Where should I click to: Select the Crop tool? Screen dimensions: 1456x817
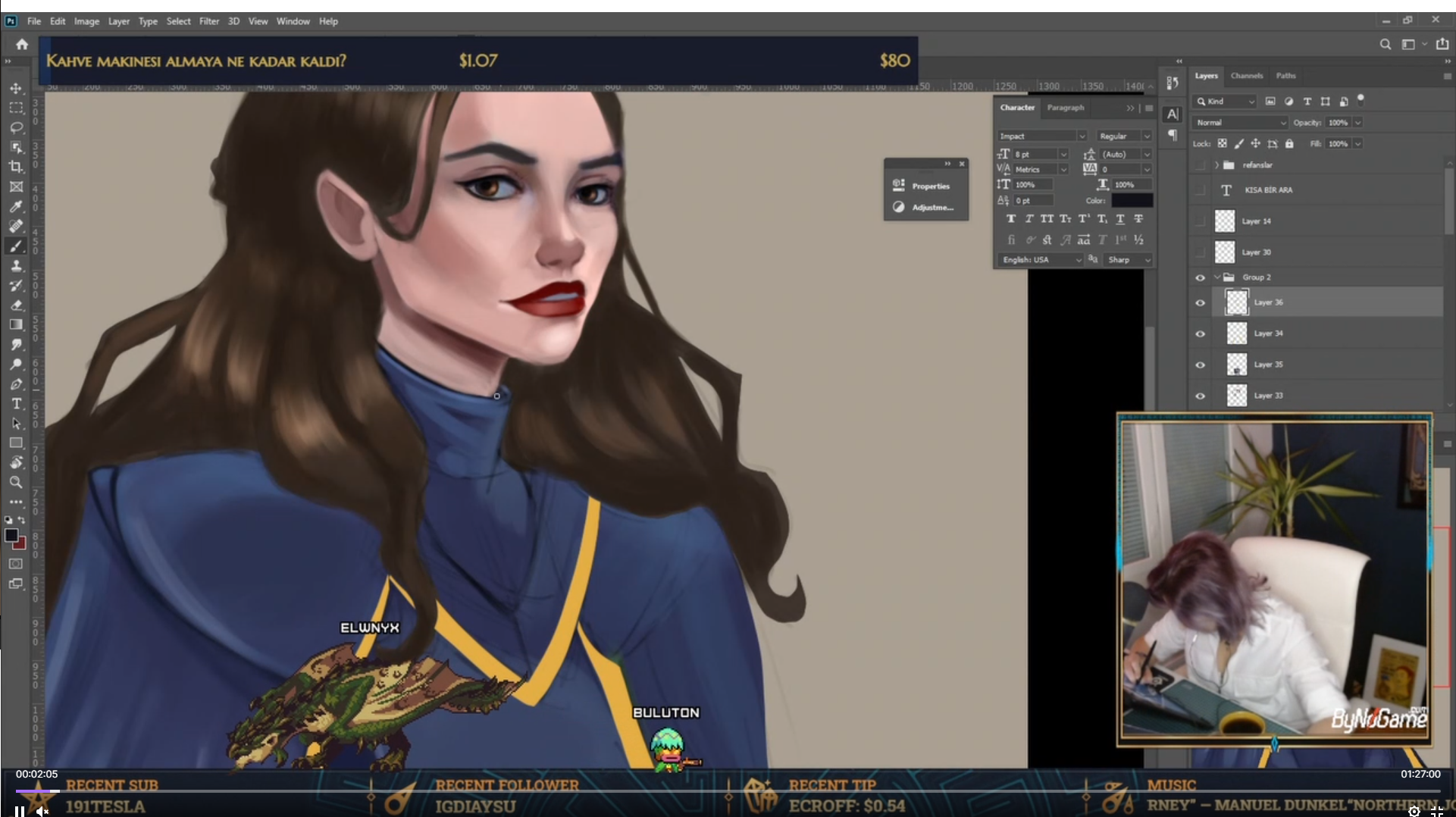click(x=16, y=167)
